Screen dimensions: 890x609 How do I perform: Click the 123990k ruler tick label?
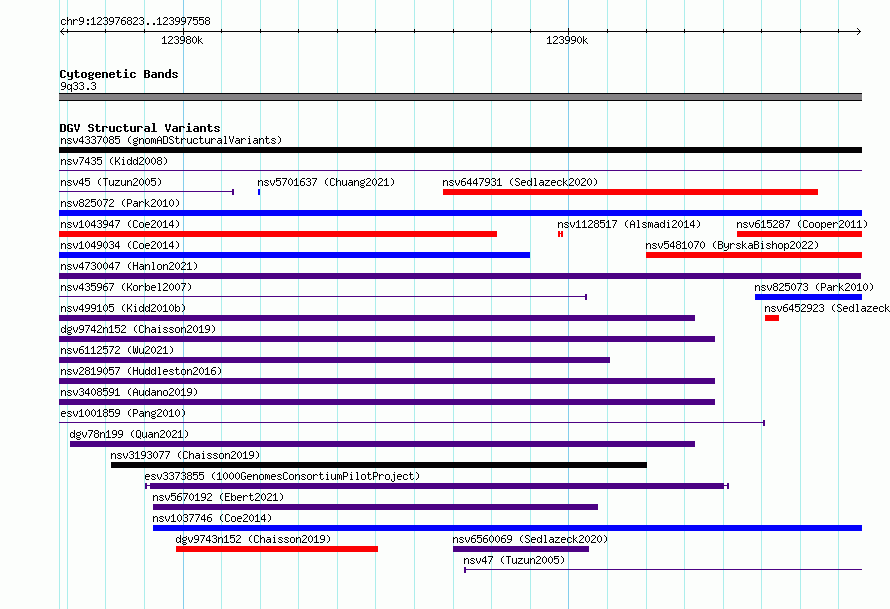pos(567,40)
